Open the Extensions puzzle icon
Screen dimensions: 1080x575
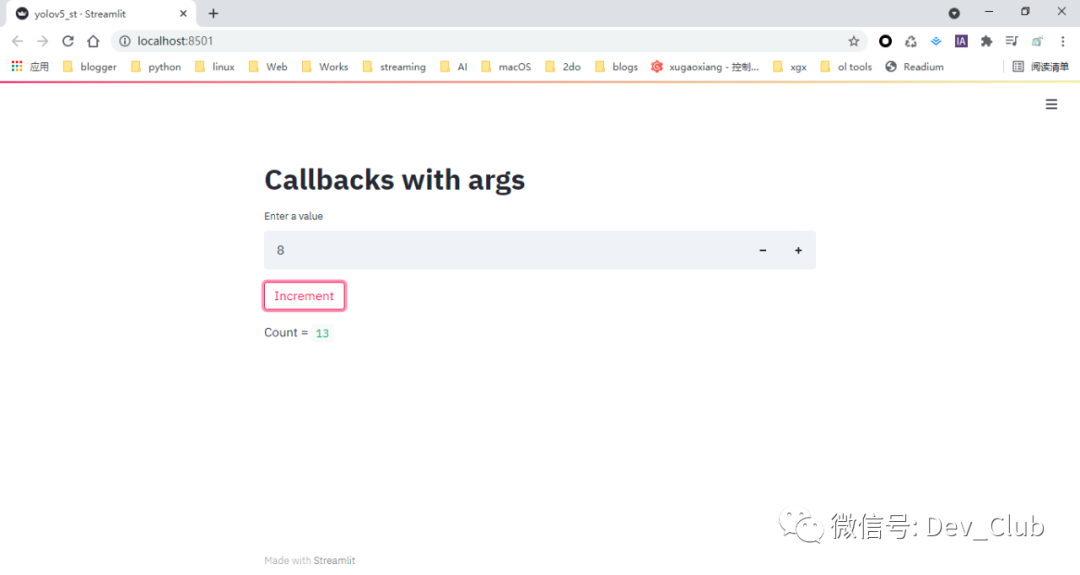(x=986, y=41)
